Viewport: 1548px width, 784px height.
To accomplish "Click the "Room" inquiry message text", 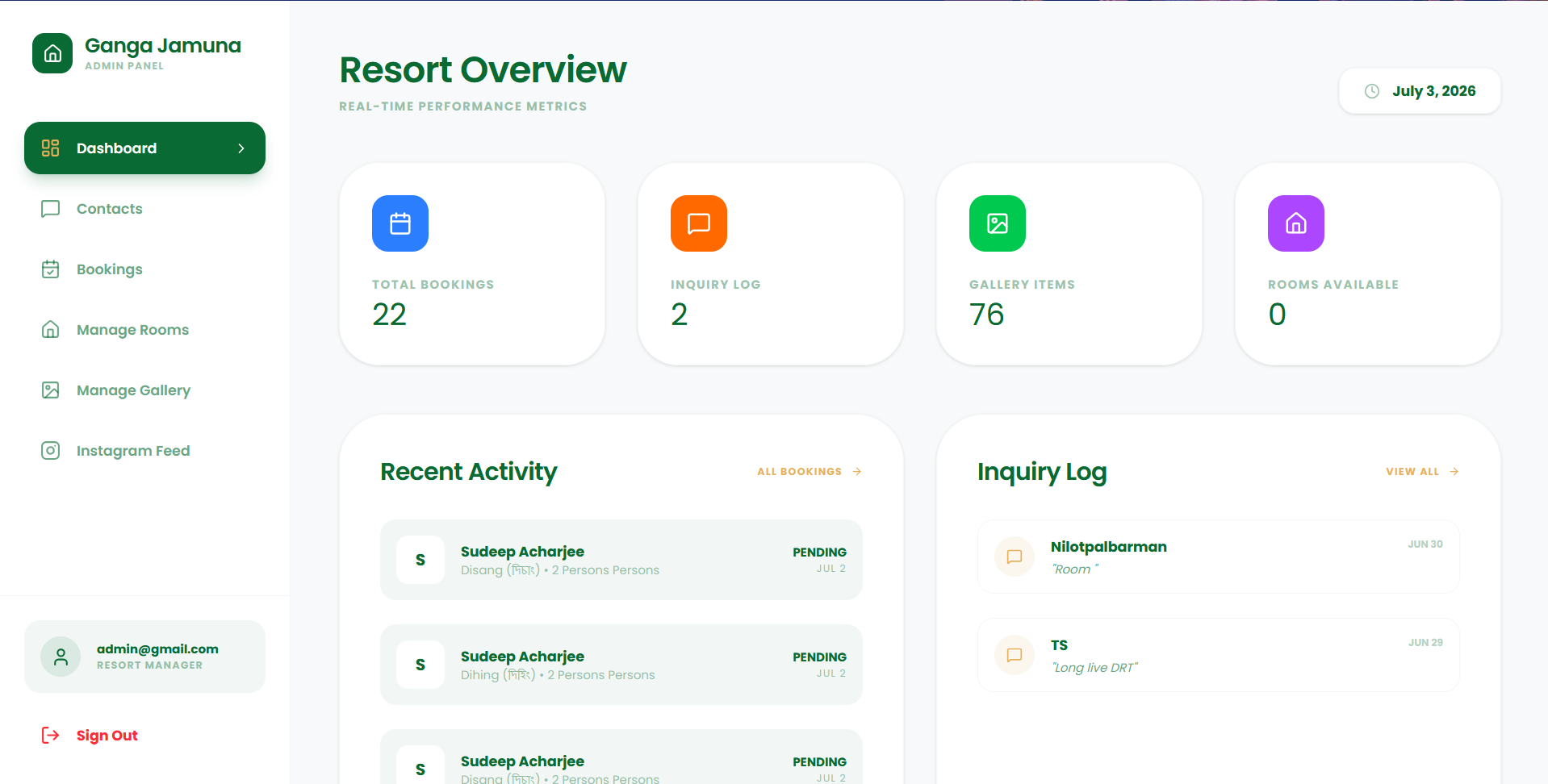I will pyautogui.click(x=1074, y=569).
